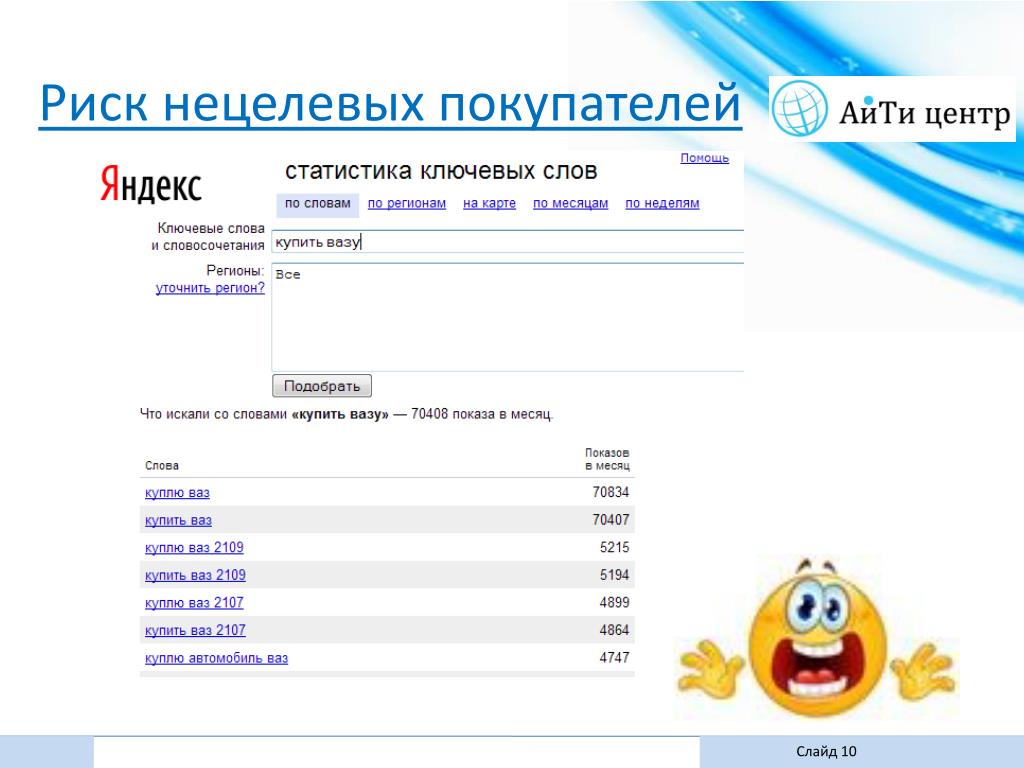Image resolution: width=1024 pixels, height=768 pixels.
Task: Click the АйТи центр globe logo
Action: (x=799, y=108)
